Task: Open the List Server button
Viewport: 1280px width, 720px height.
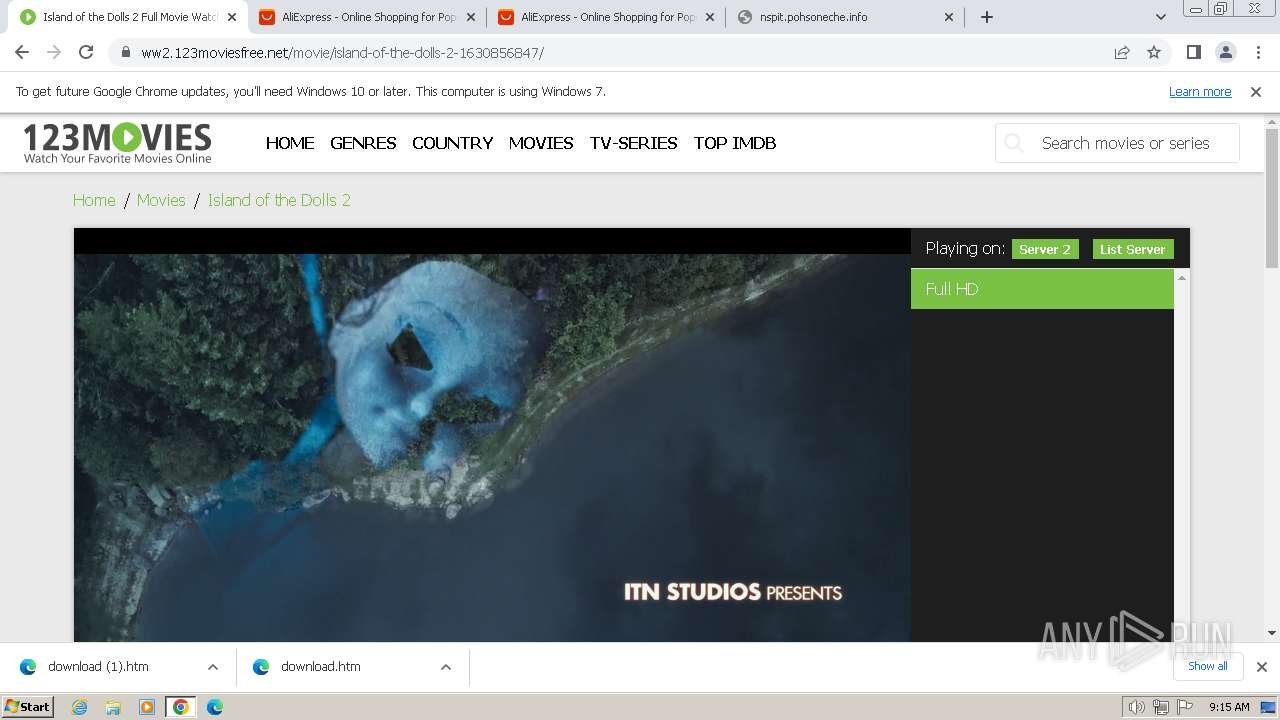Action: (1133, 249)
